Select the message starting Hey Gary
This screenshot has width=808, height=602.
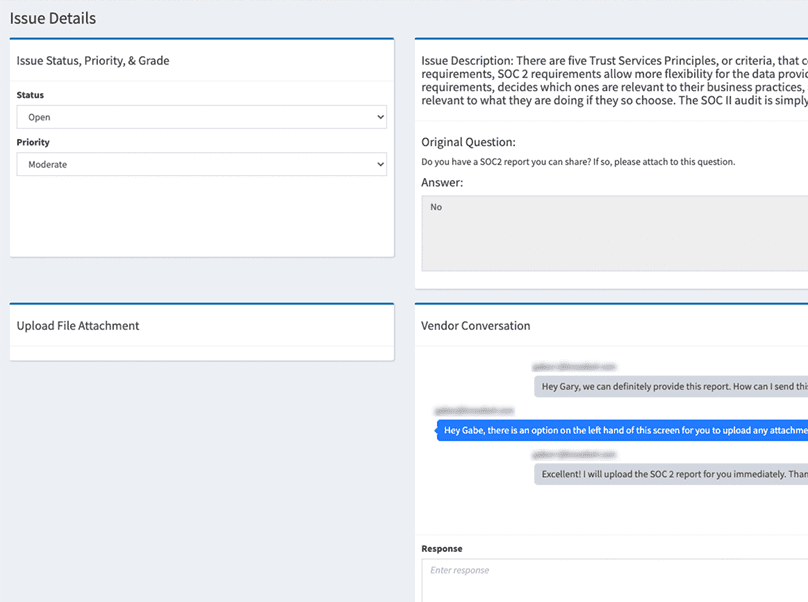[671, 387]
